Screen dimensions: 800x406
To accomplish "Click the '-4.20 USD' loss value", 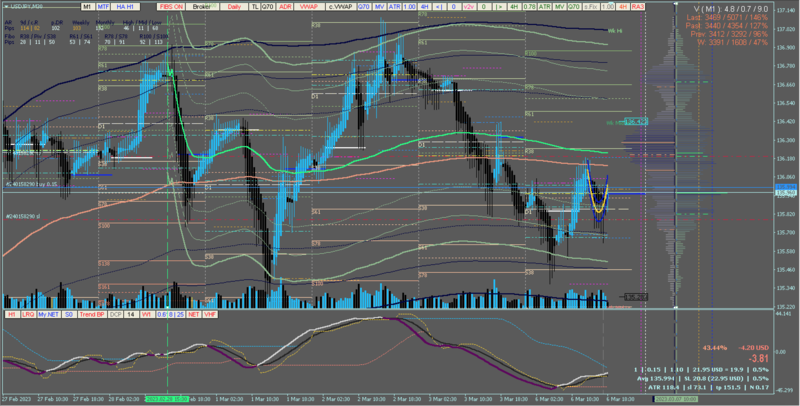I will [x=753, y=347].
